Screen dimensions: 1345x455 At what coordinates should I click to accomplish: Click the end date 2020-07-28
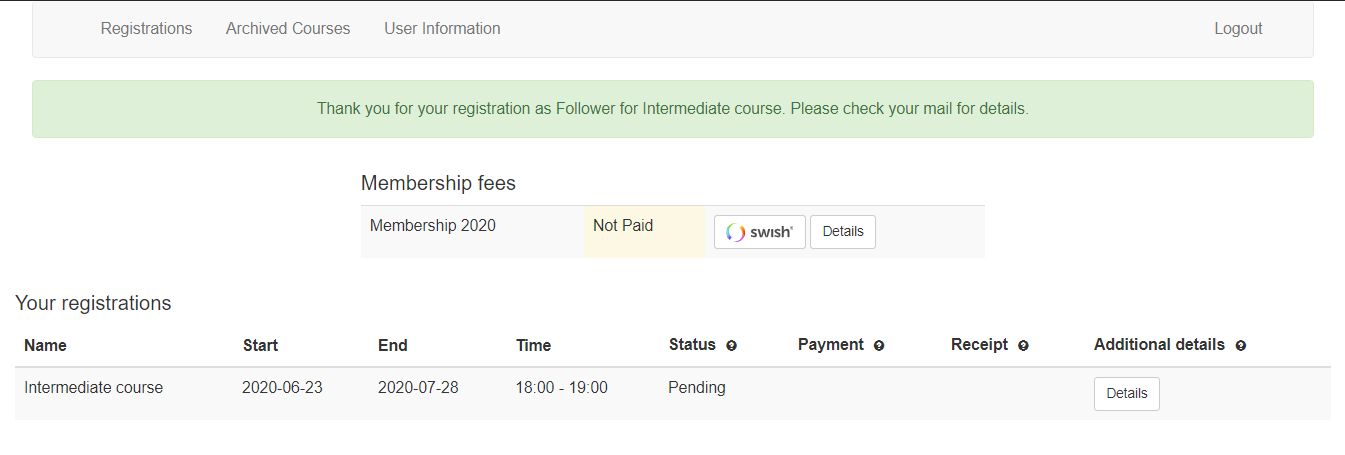tap(418, 388)
